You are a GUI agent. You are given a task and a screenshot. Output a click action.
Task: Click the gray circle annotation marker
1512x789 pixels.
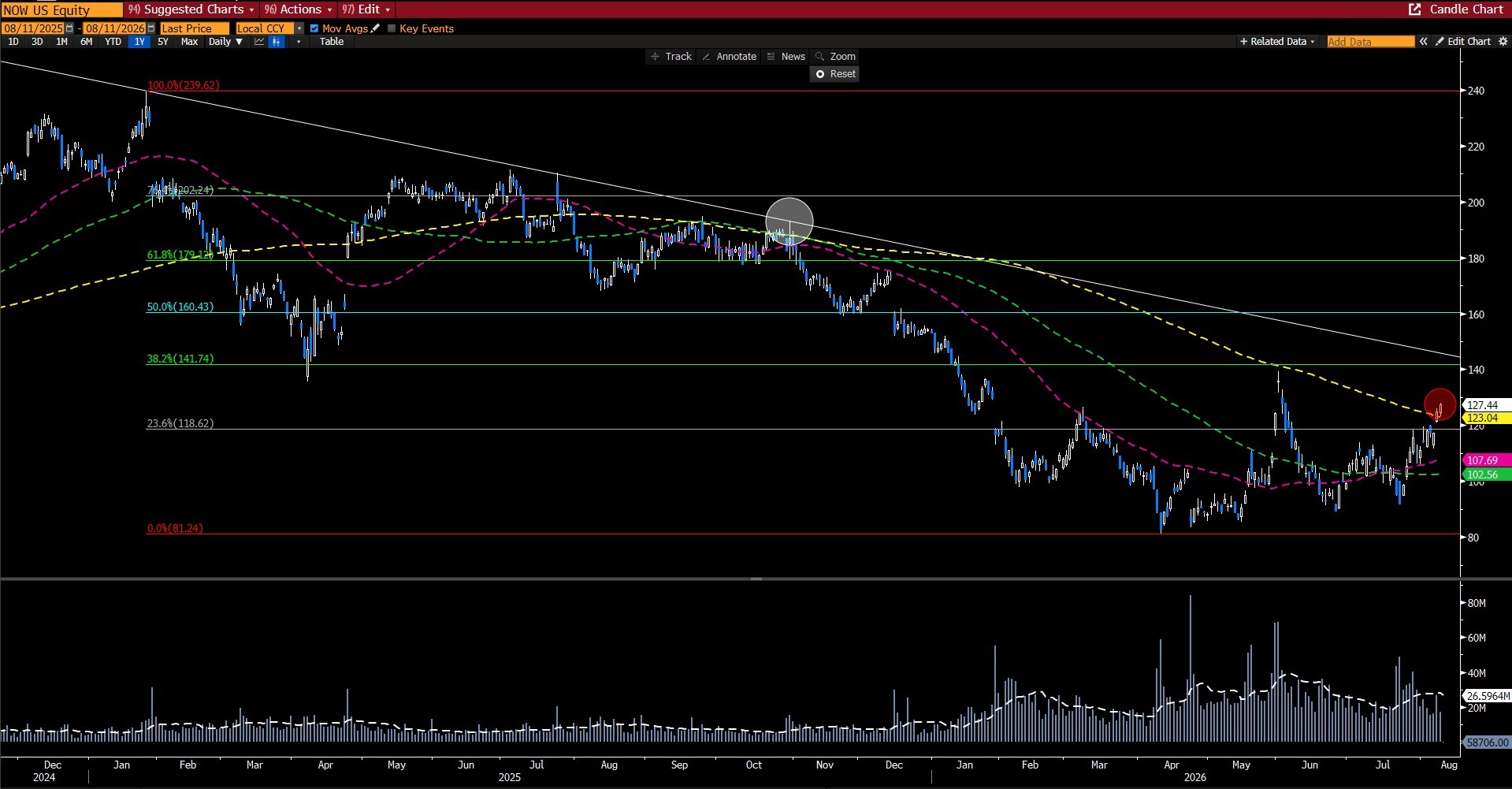click(x=789, y=221)
